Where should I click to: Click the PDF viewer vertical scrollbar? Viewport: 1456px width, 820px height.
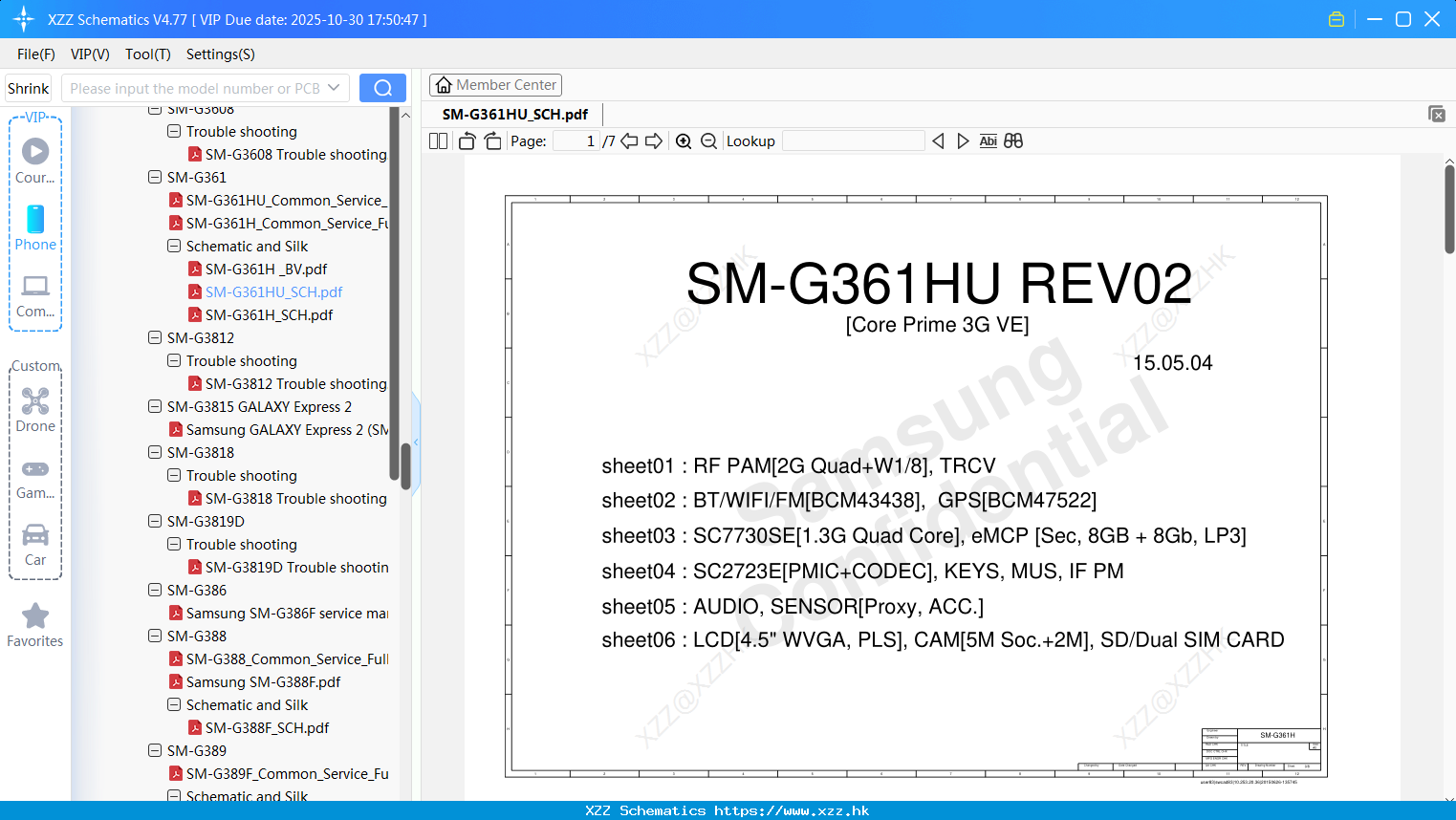point(1449,208)
